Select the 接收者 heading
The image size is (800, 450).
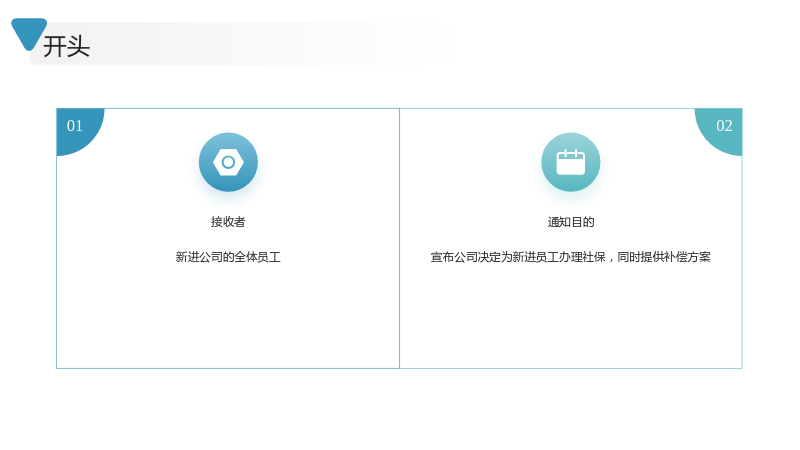[x=228, y=222]
